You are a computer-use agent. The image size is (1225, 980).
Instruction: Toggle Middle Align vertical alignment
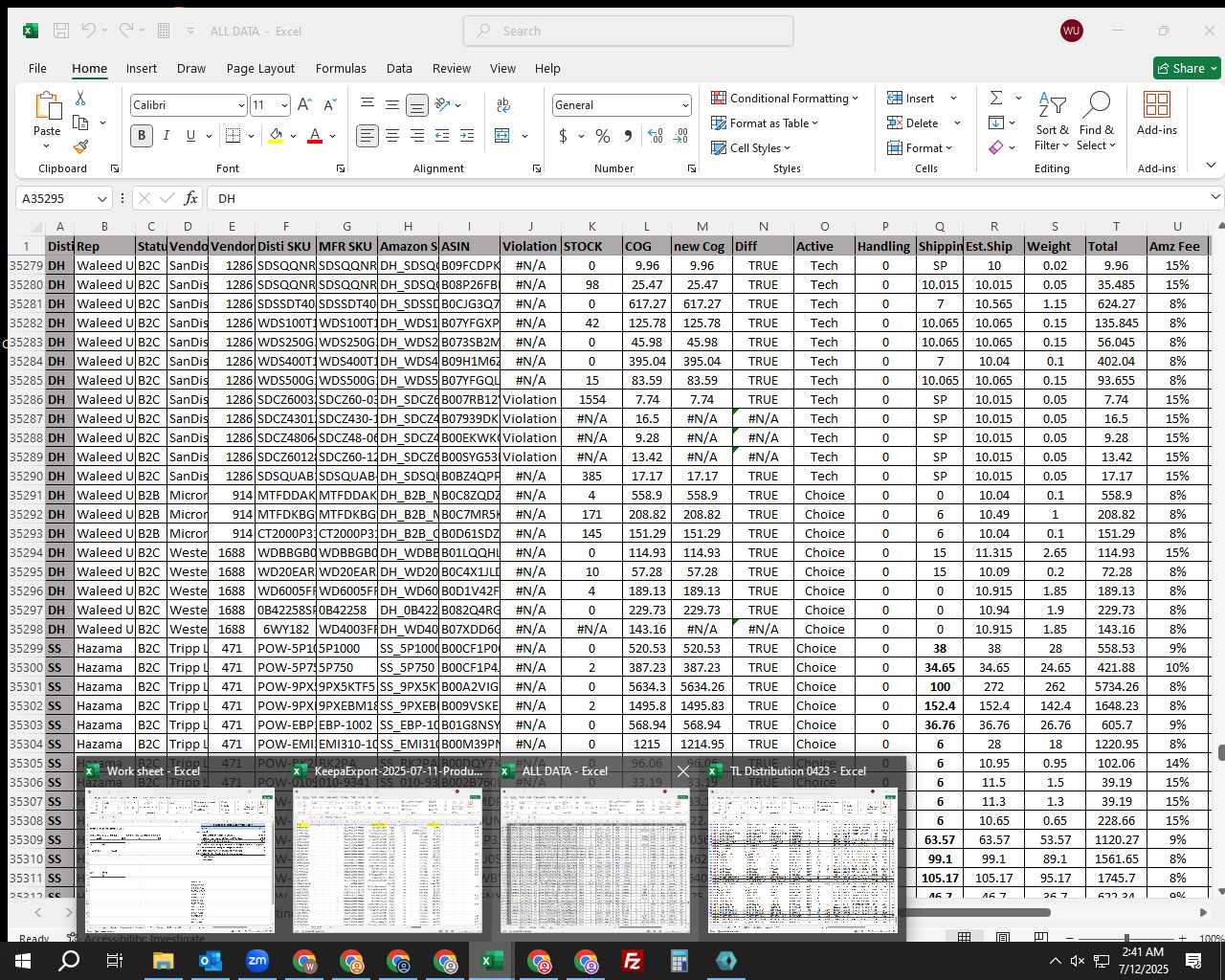pyautogui.click(x=392, y=104)
